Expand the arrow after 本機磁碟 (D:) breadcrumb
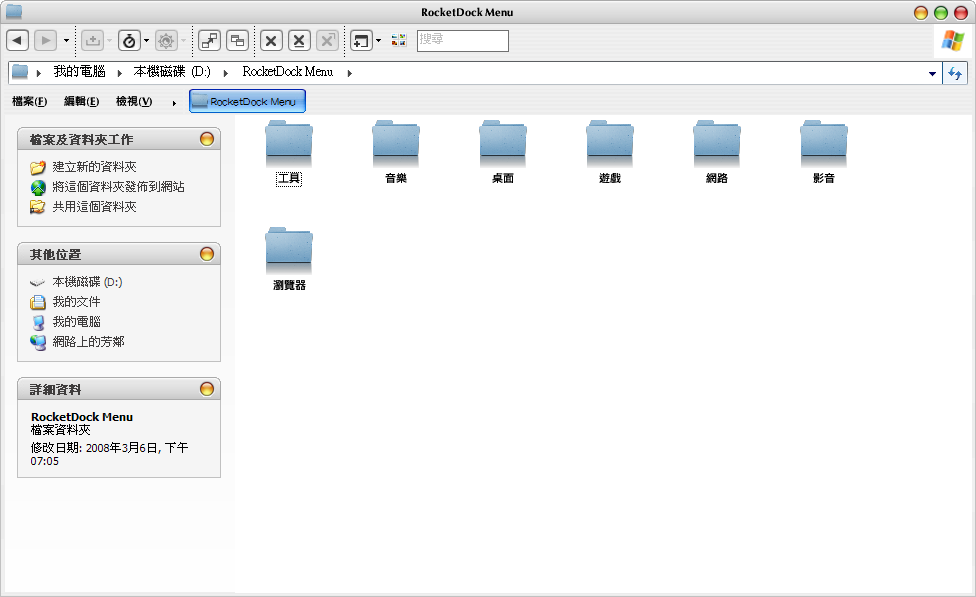Viewport: 976px width, 597px height. pyautogui.click(x=226, y=73)
